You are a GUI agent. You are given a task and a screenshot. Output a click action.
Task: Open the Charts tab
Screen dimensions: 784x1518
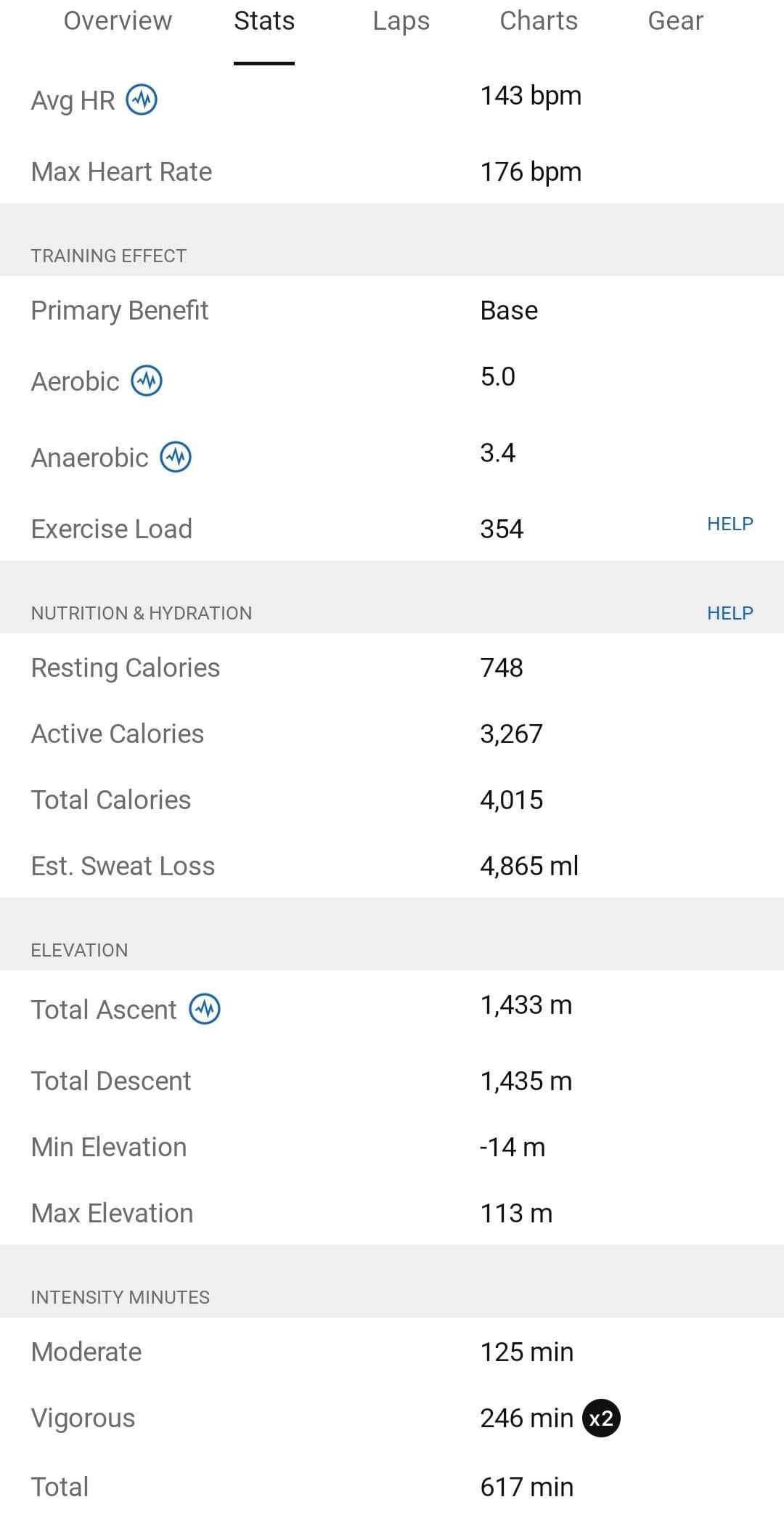[x=539, y=21]
